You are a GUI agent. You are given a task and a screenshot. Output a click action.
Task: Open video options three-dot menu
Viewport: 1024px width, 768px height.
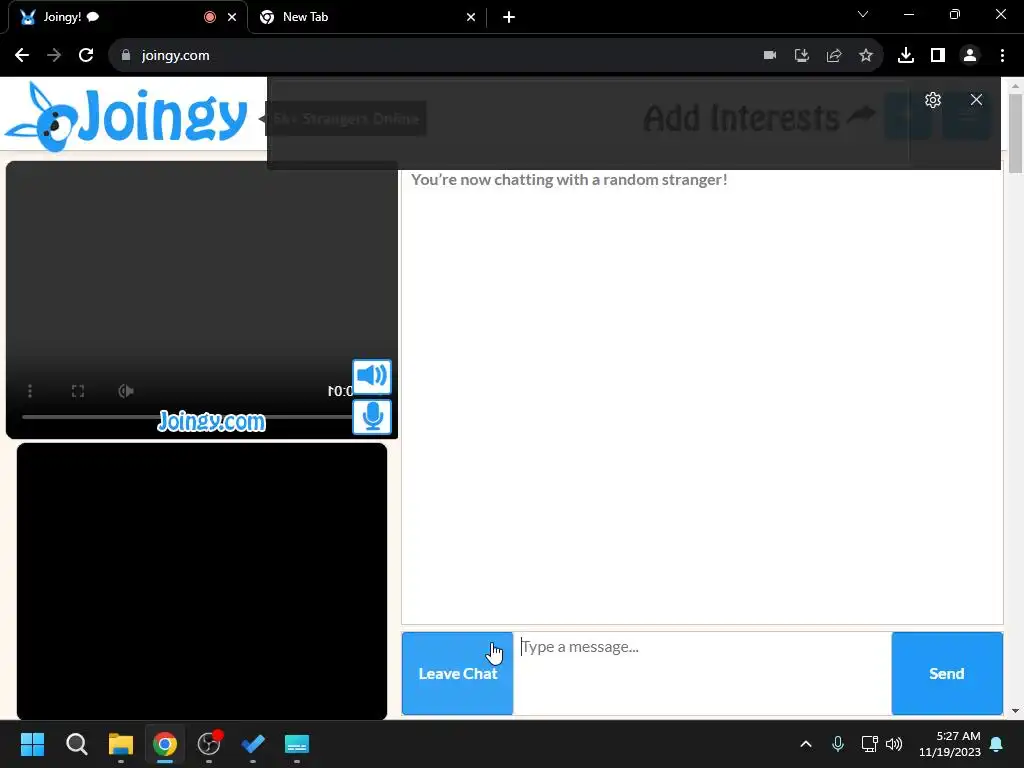[x=30, y=391]
